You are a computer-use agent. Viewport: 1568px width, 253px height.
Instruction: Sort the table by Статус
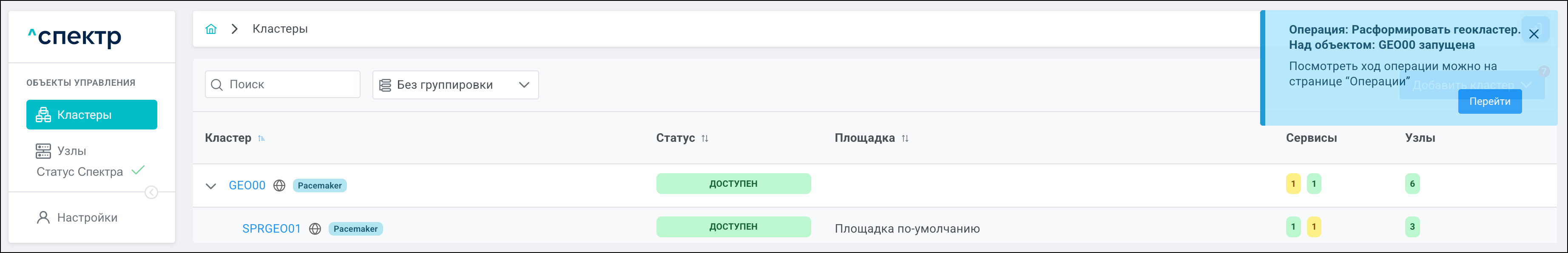pos(705,139)
